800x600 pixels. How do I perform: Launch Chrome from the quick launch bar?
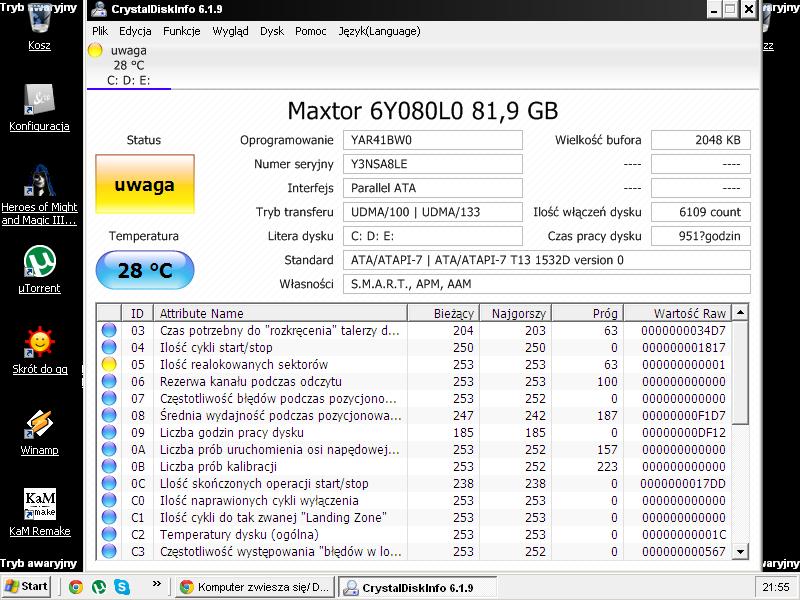(x=76, y=587)
